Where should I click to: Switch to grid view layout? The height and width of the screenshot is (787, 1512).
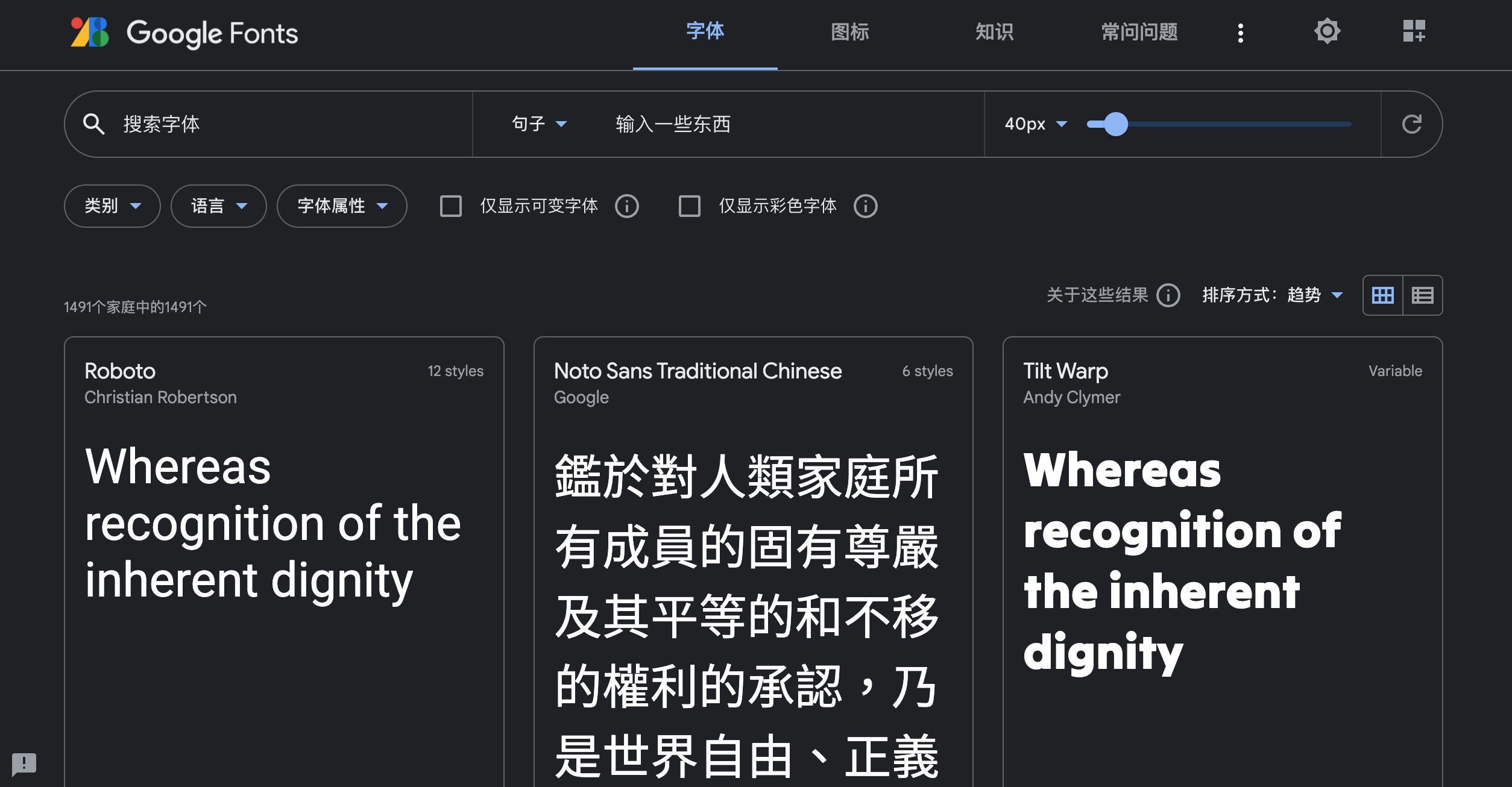point(1382,295)
